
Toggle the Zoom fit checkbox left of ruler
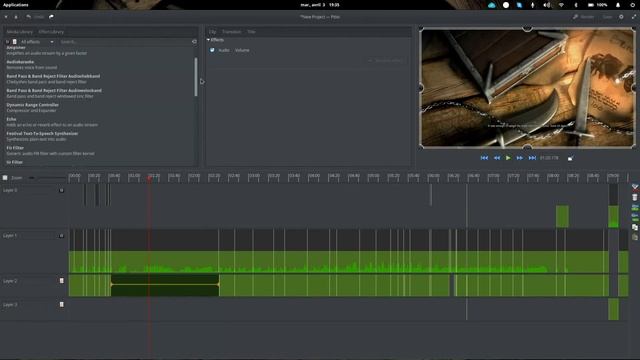(x=5, y=178)
